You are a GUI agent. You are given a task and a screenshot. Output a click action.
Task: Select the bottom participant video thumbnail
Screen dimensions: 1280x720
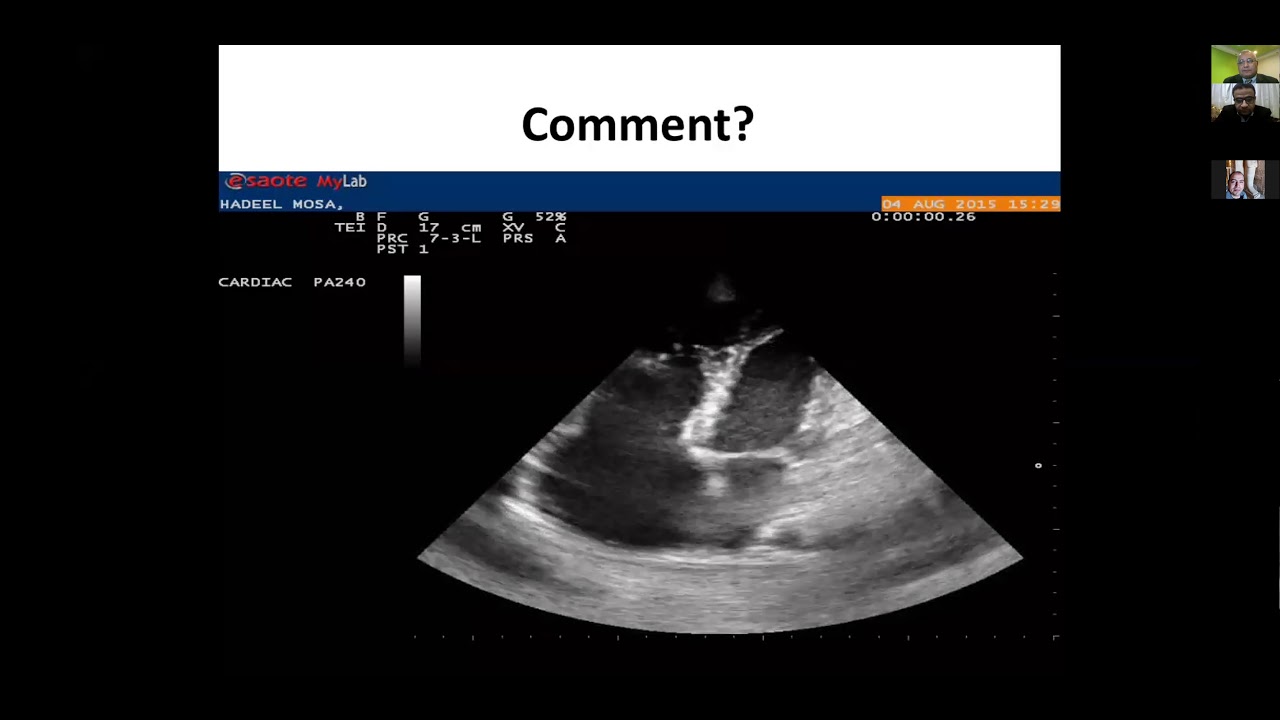tap(1245, 179)
